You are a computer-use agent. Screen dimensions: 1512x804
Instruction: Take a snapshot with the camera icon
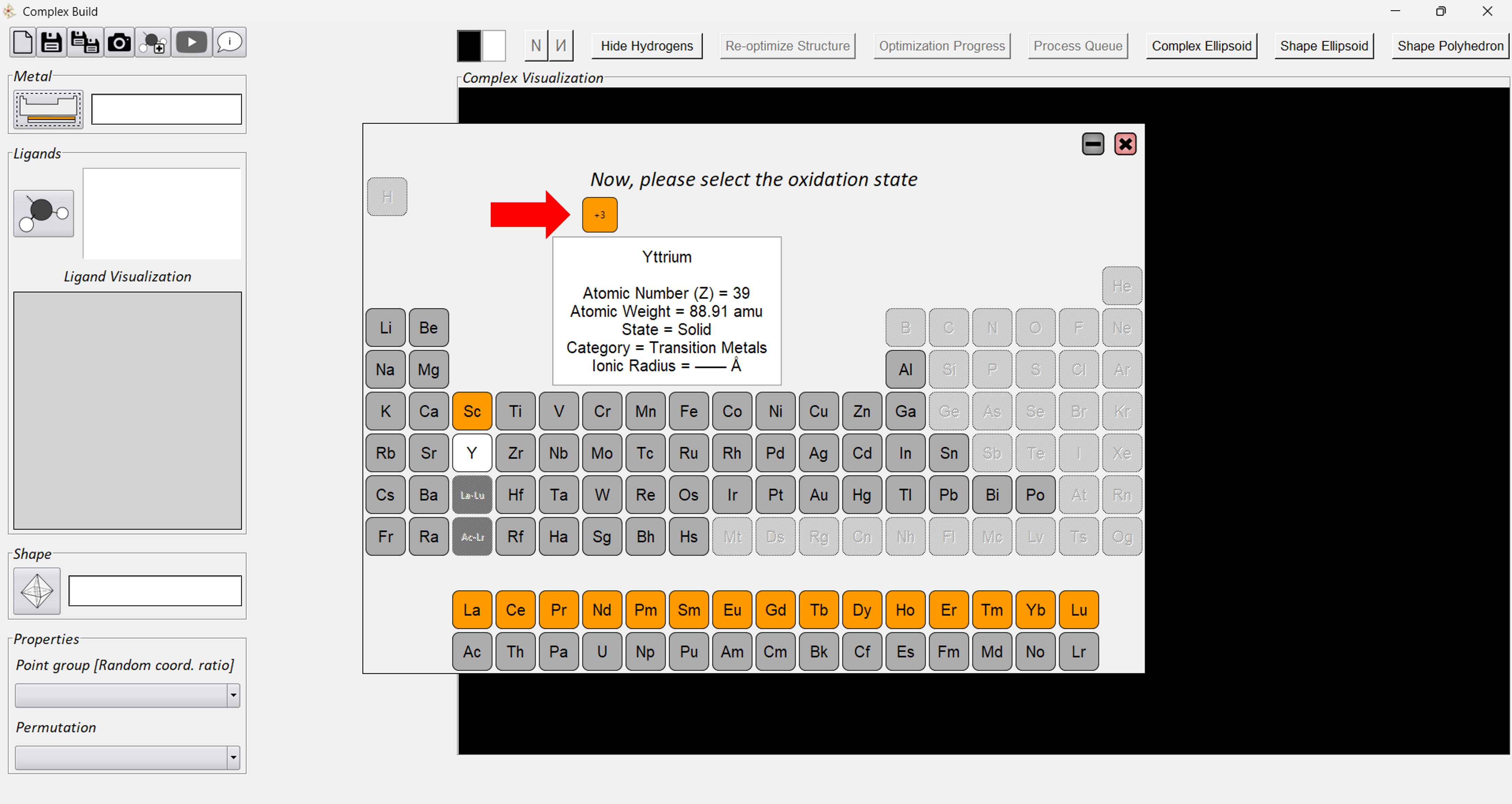(119, 42)
